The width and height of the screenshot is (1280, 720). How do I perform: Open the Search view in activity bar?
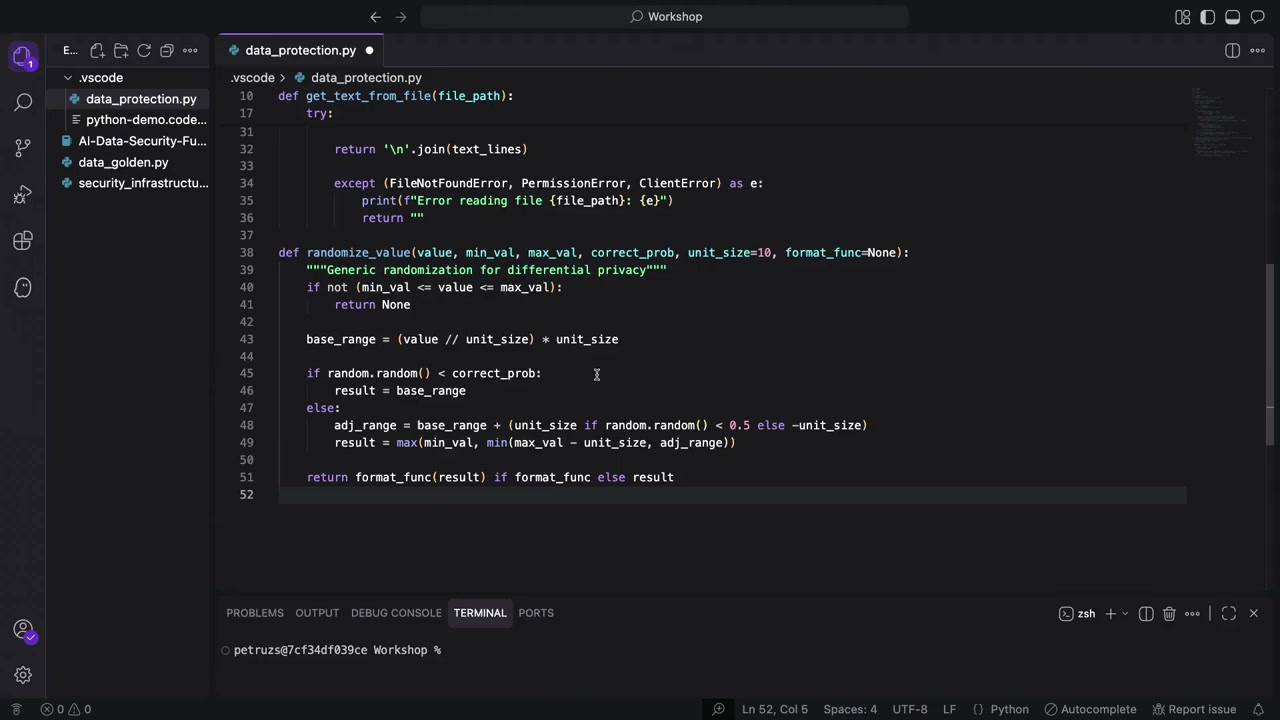click(23, 102)
